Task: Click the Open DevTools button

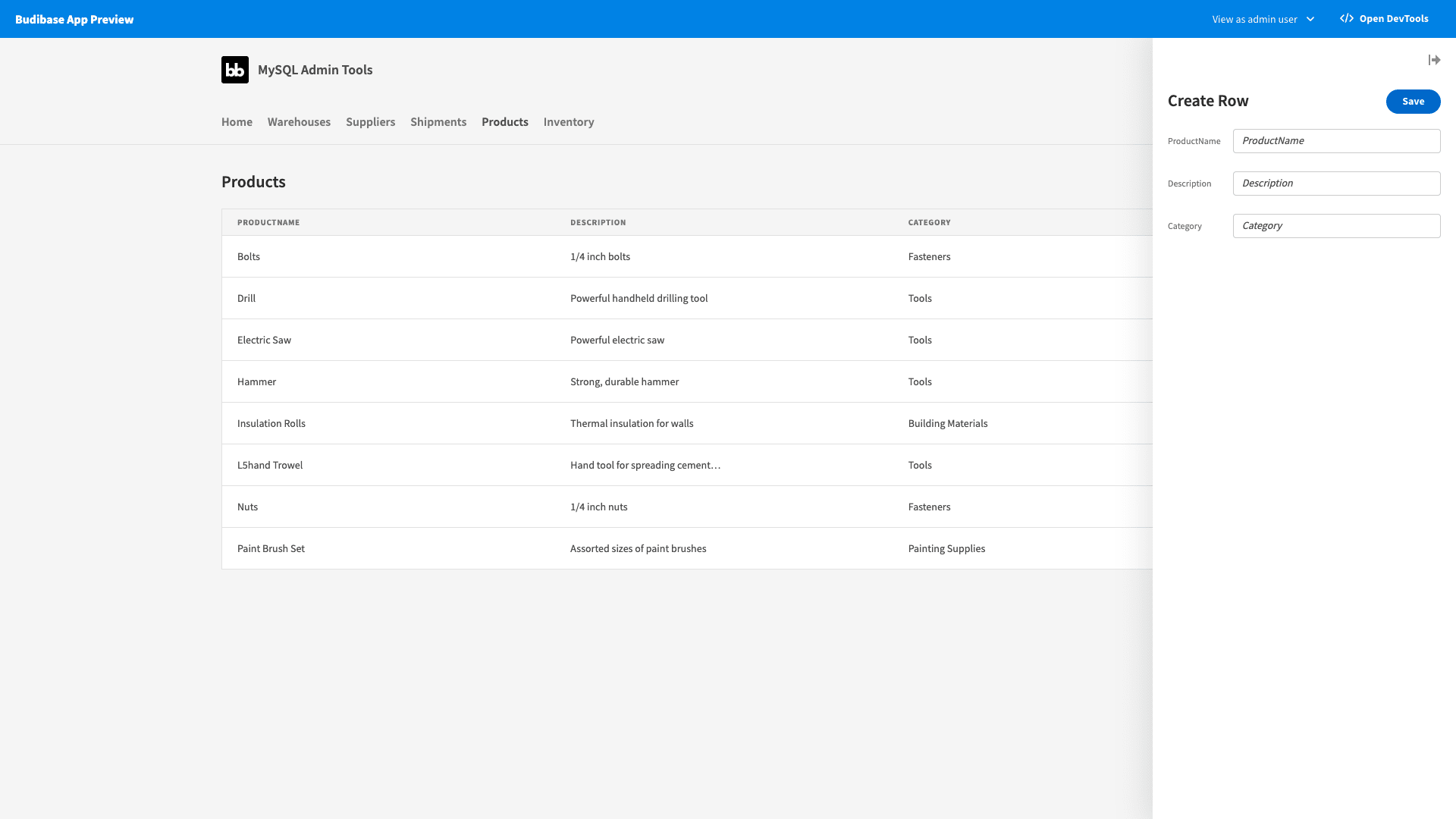Action: [x=1384, y=19]
